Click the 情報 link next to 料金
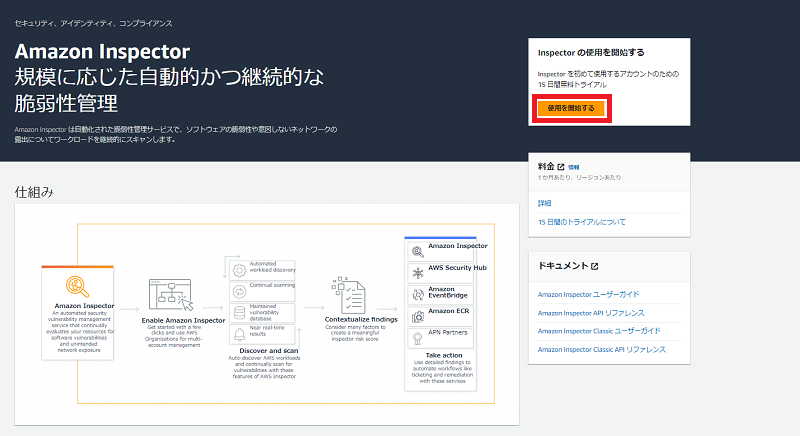Screen dimensions: 800x436 coord(573,167)
